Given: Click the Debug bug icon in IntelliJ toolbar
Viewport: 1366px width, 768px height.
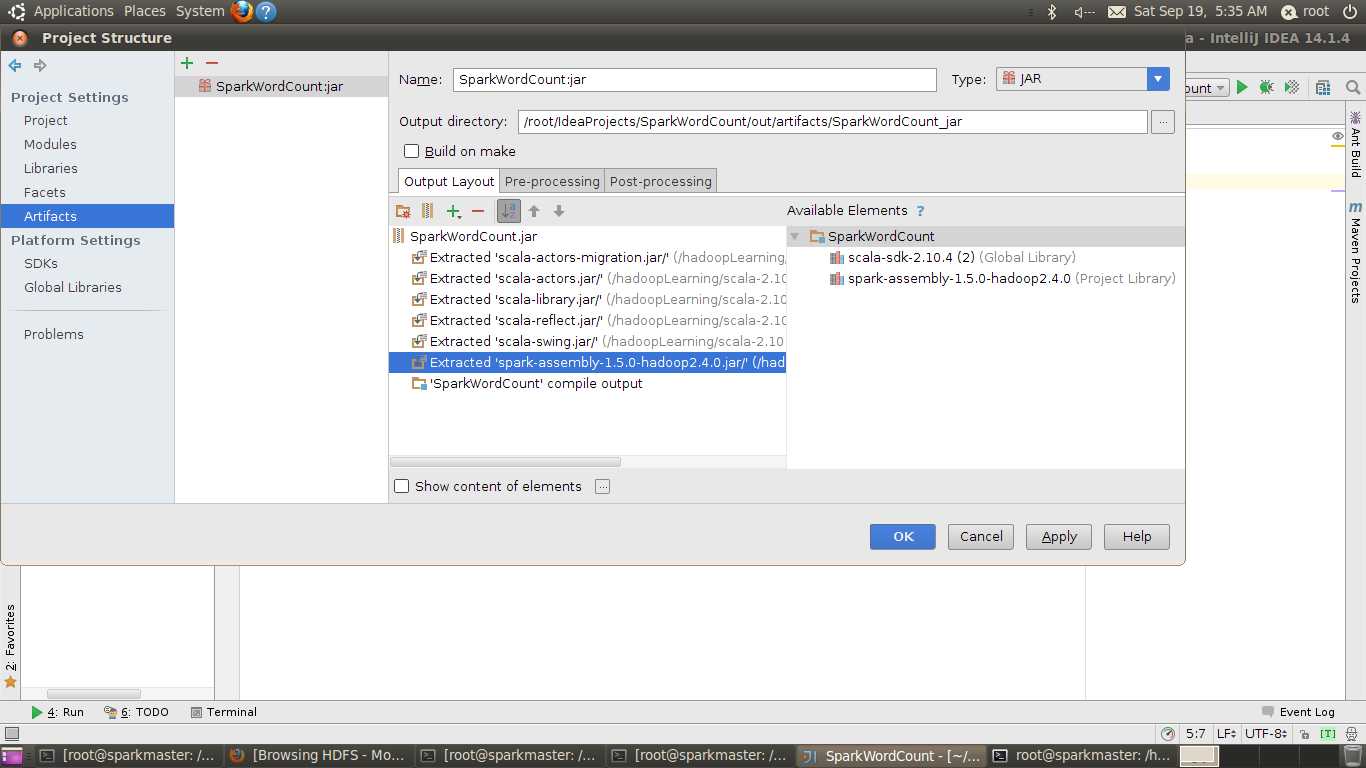Looking at the screenshot, I should 1267,88.
